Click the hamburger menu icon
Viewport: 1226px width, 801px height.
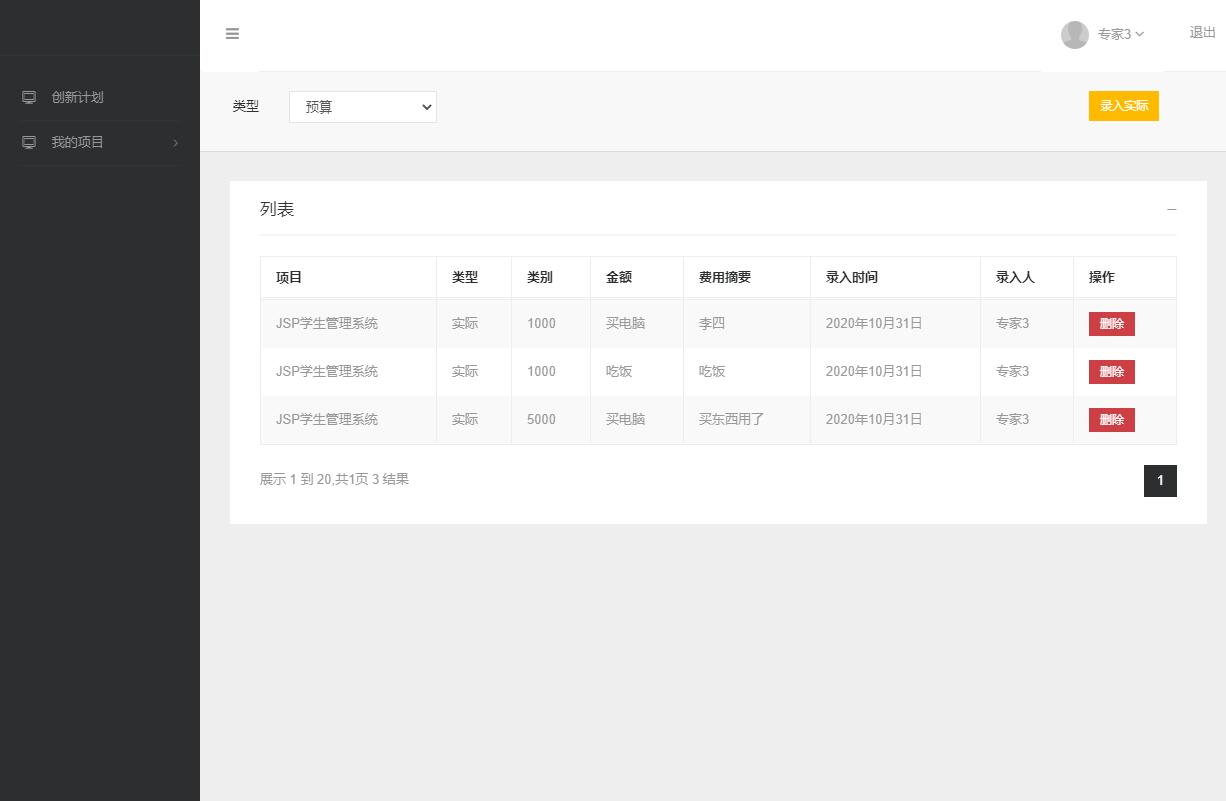click(x=232, y=33)
